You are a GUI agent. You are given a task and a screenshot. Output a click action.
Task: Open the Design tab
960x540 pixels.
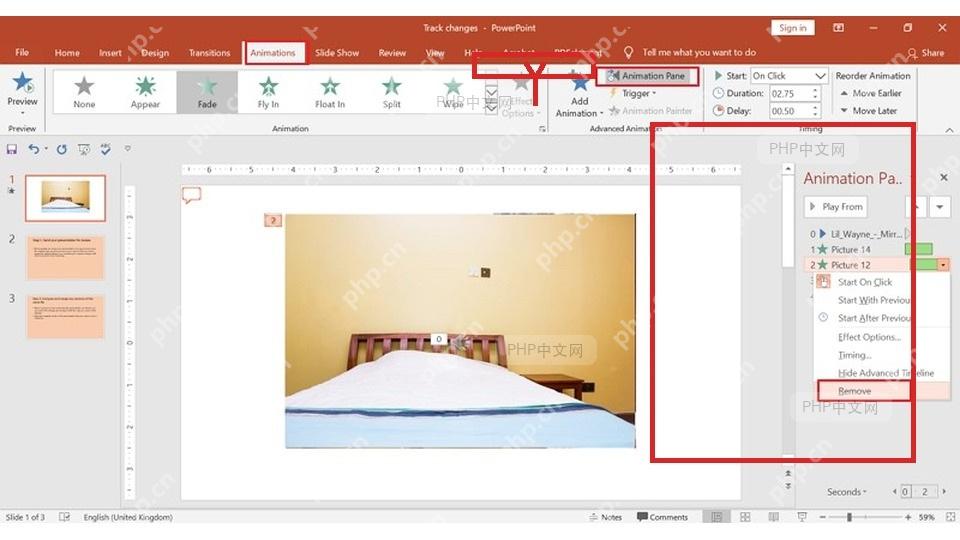point(155,53)
